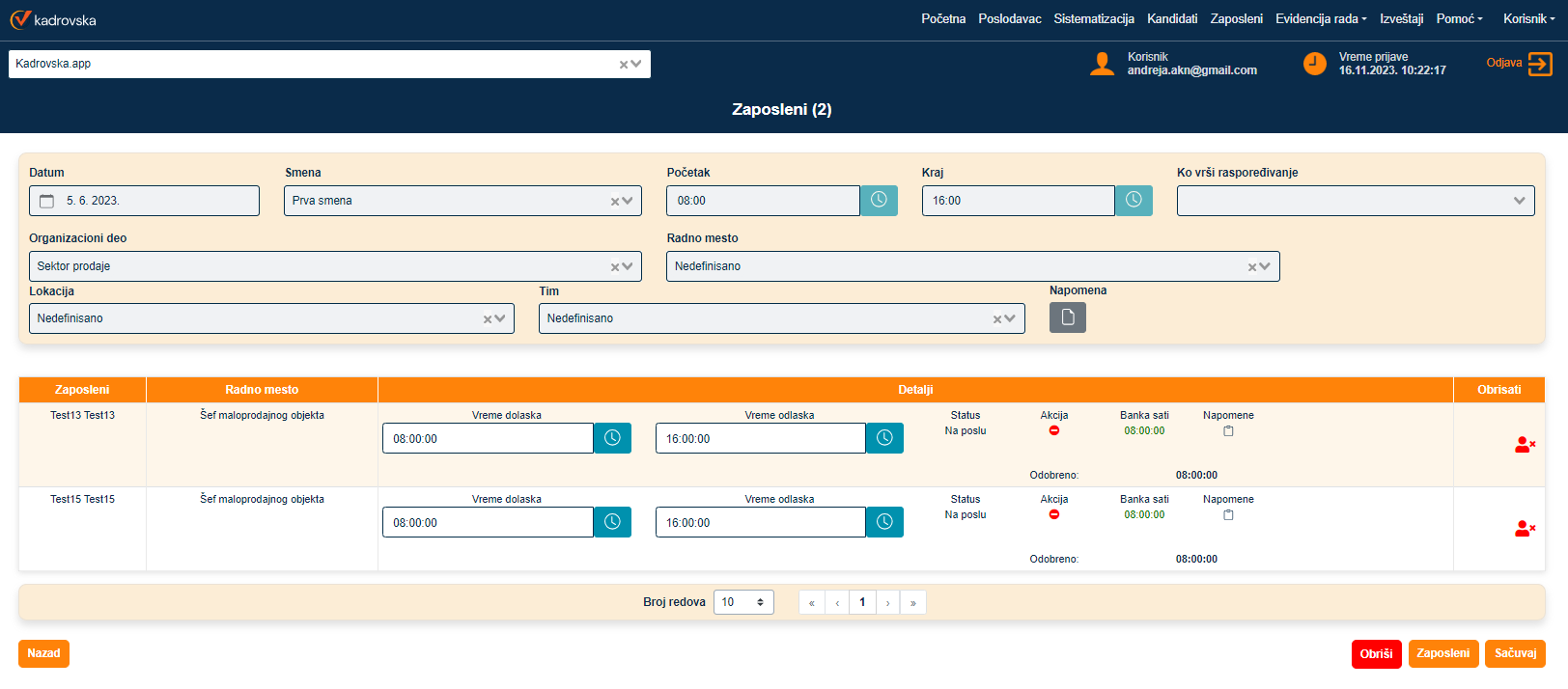Expand the Organizacioni deo dropdown
Image resolution: width=1568 pixels, height=689 pixels.
(x=629, y=266)
